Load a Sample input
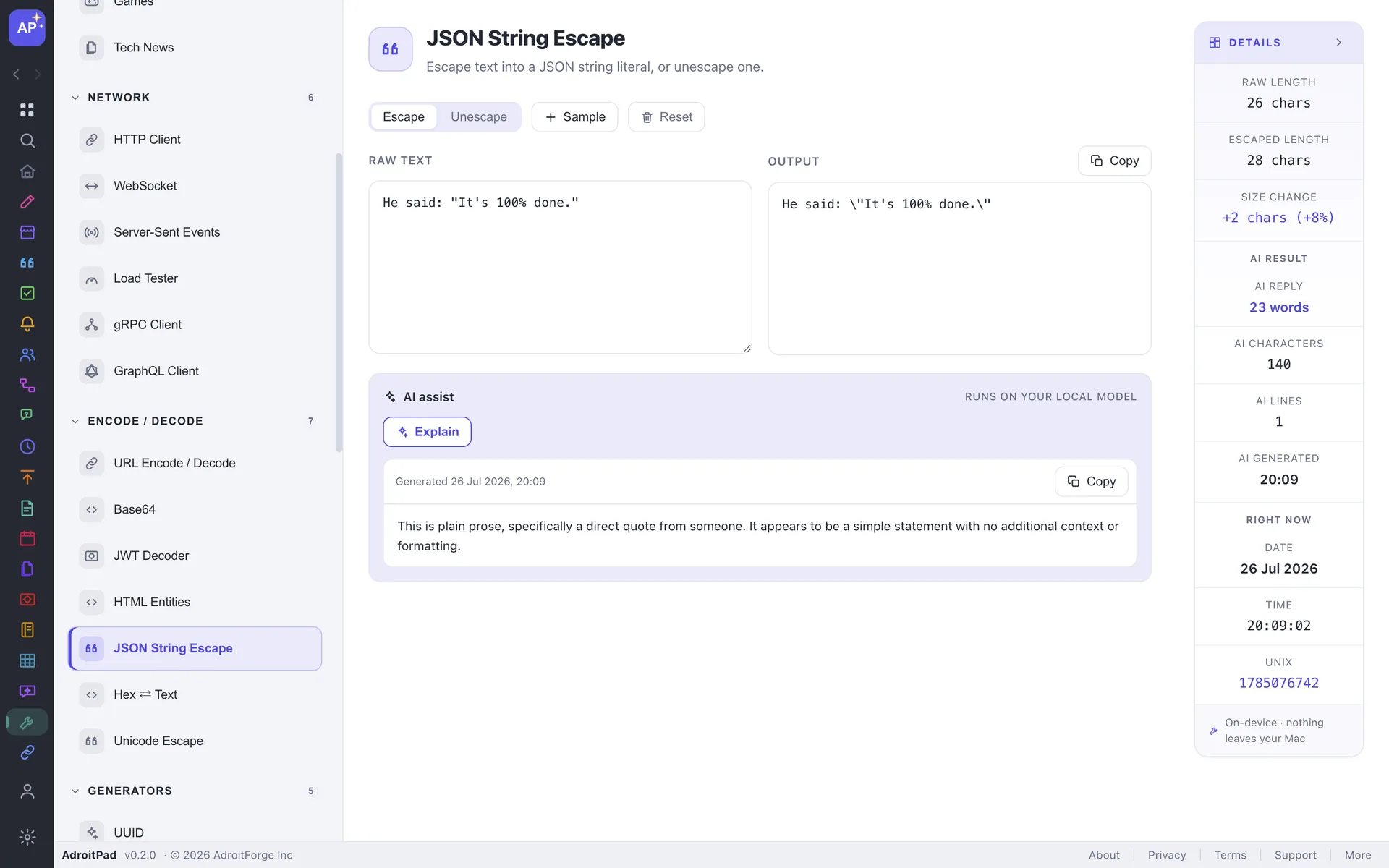 click(x=574, y=117)
